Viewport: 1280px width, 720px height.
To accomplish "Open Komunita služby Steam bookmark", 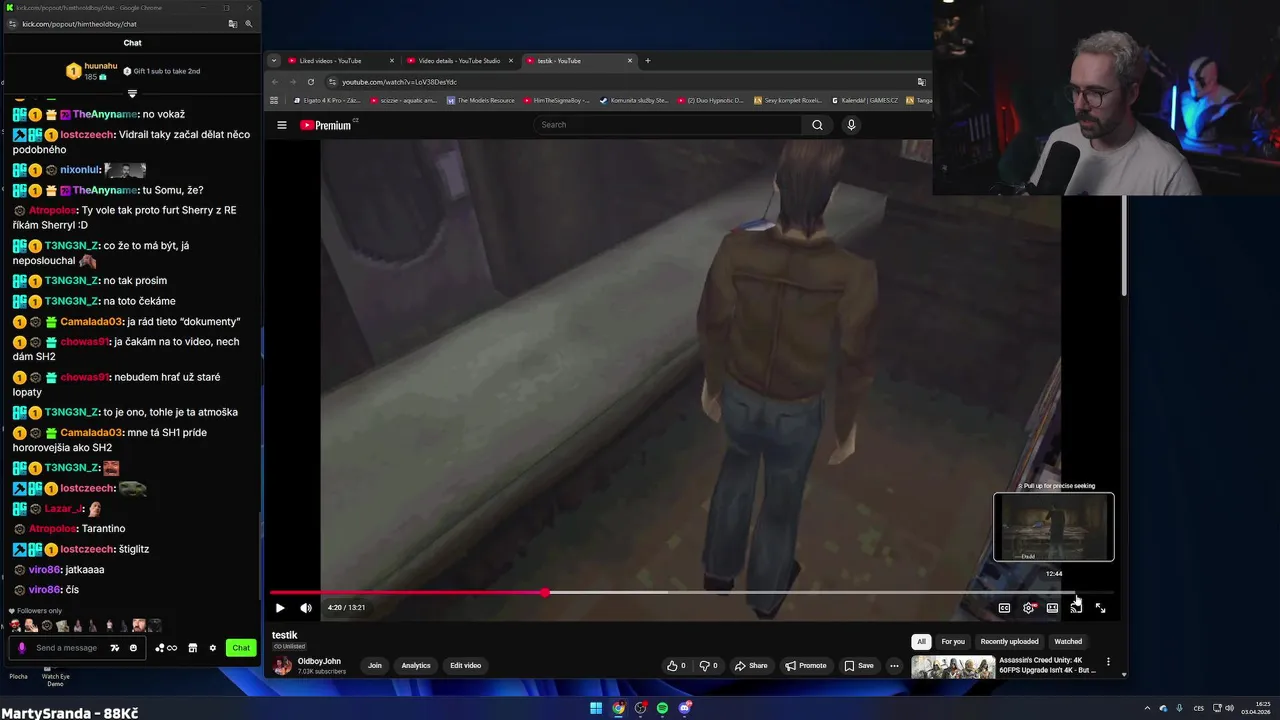I will [634, 100].
